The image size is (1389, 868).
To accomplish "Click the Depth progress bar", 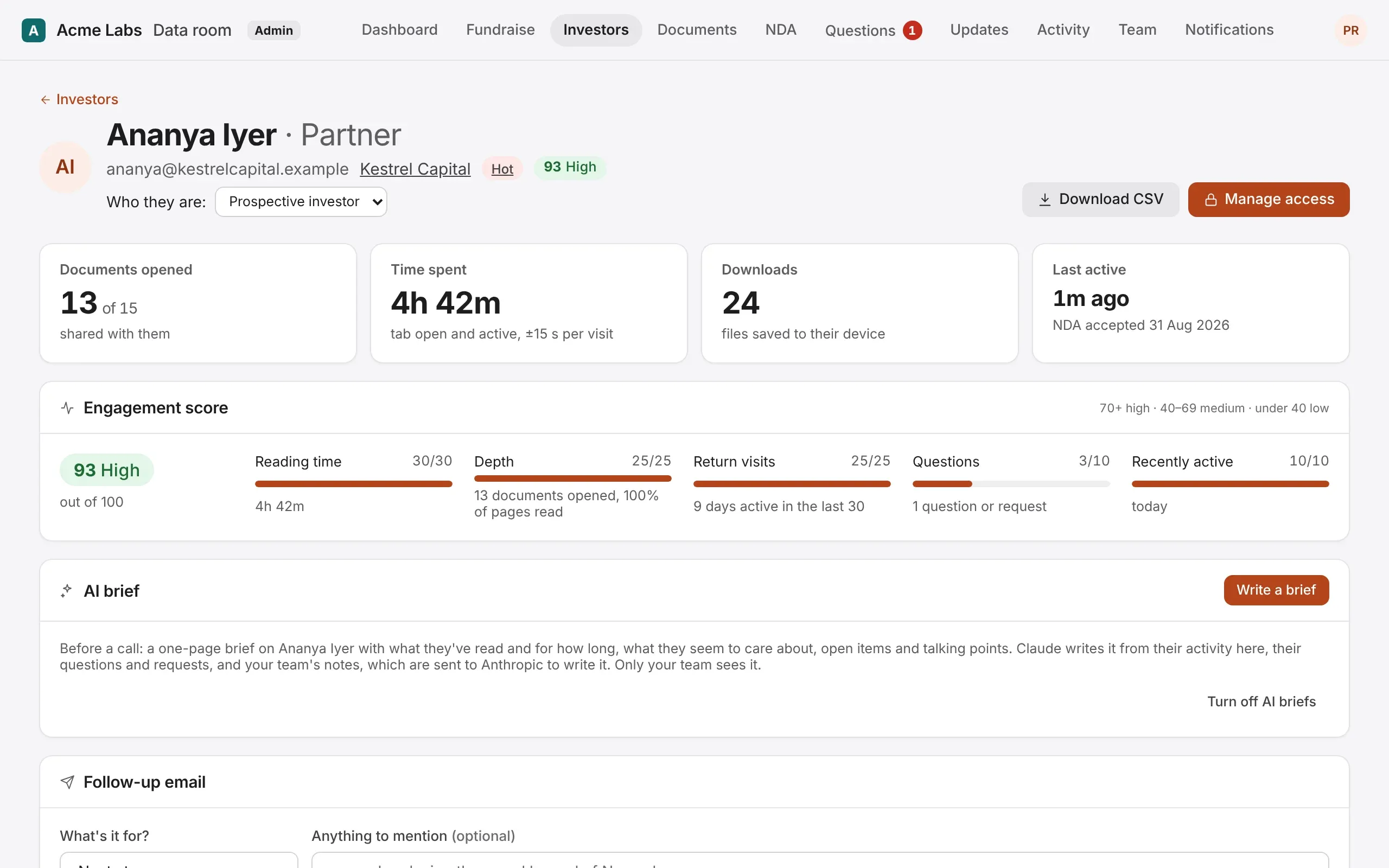I will click(573, 479).
